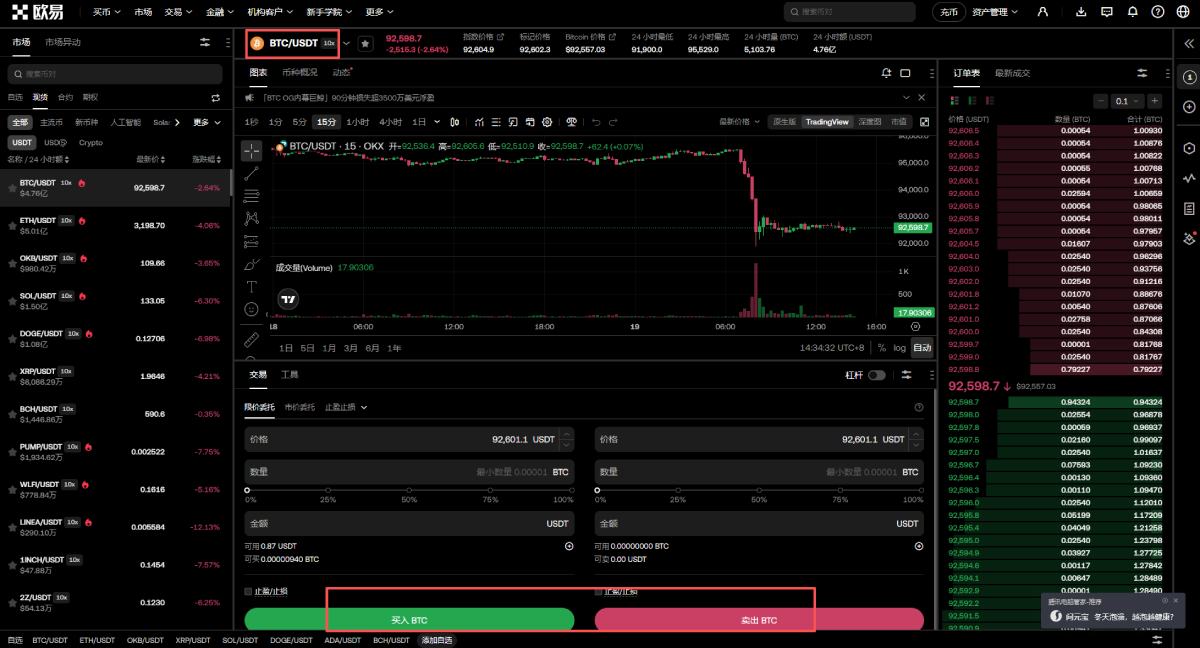The image size is (1200, 648).
Task: Click the green 买入 BTC button
Action: (x=409, y=620)
